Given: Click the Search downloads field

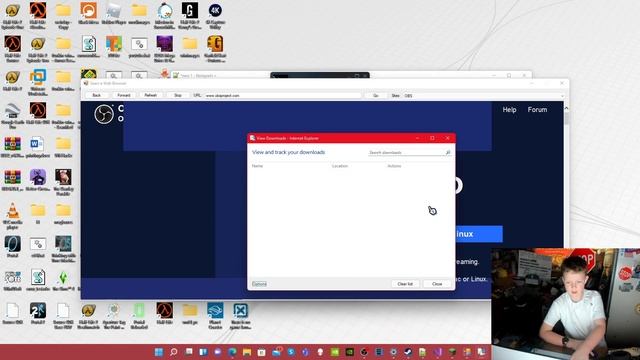Looking at the screenshot, I should pyautogui.click(x=406, y=152).
